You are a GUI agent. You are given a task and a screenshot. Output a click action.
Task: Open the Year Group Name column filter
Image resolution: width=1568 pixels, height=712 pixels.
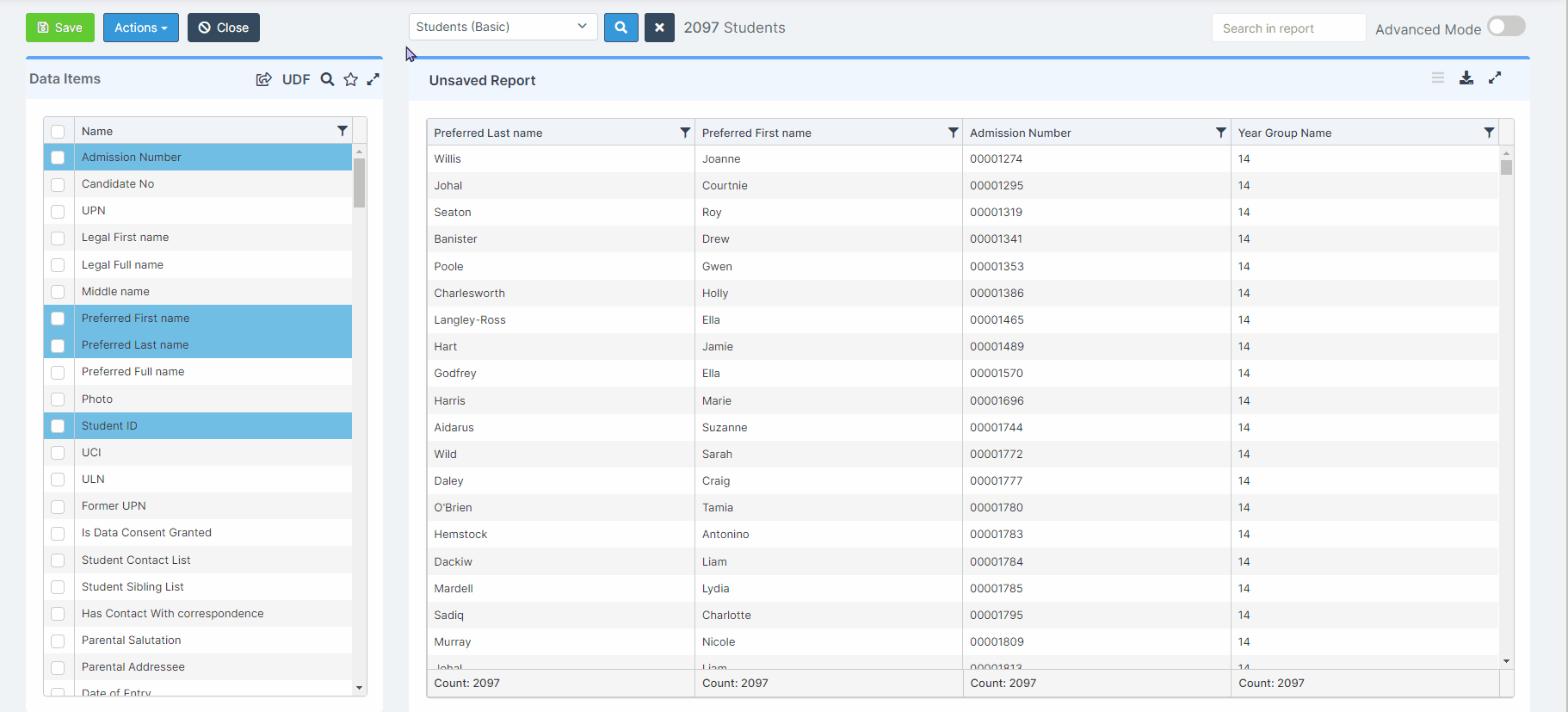1489,133
